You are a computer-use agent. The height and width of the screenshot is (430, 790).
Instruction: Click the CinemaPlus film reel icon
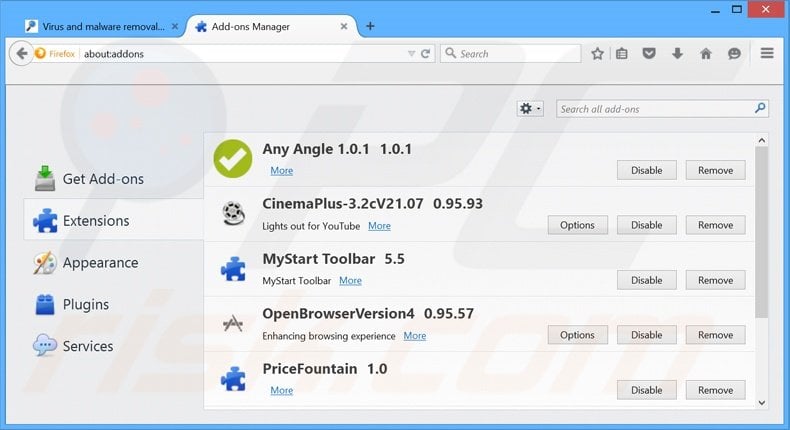pyautogui.click(x=233, y=213)
